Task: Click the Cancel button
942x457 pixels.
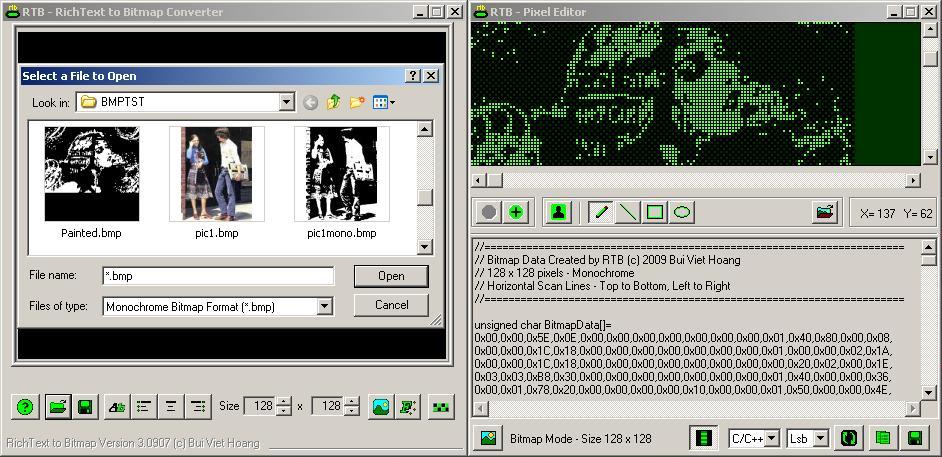Action: click(x=391, y=305)
